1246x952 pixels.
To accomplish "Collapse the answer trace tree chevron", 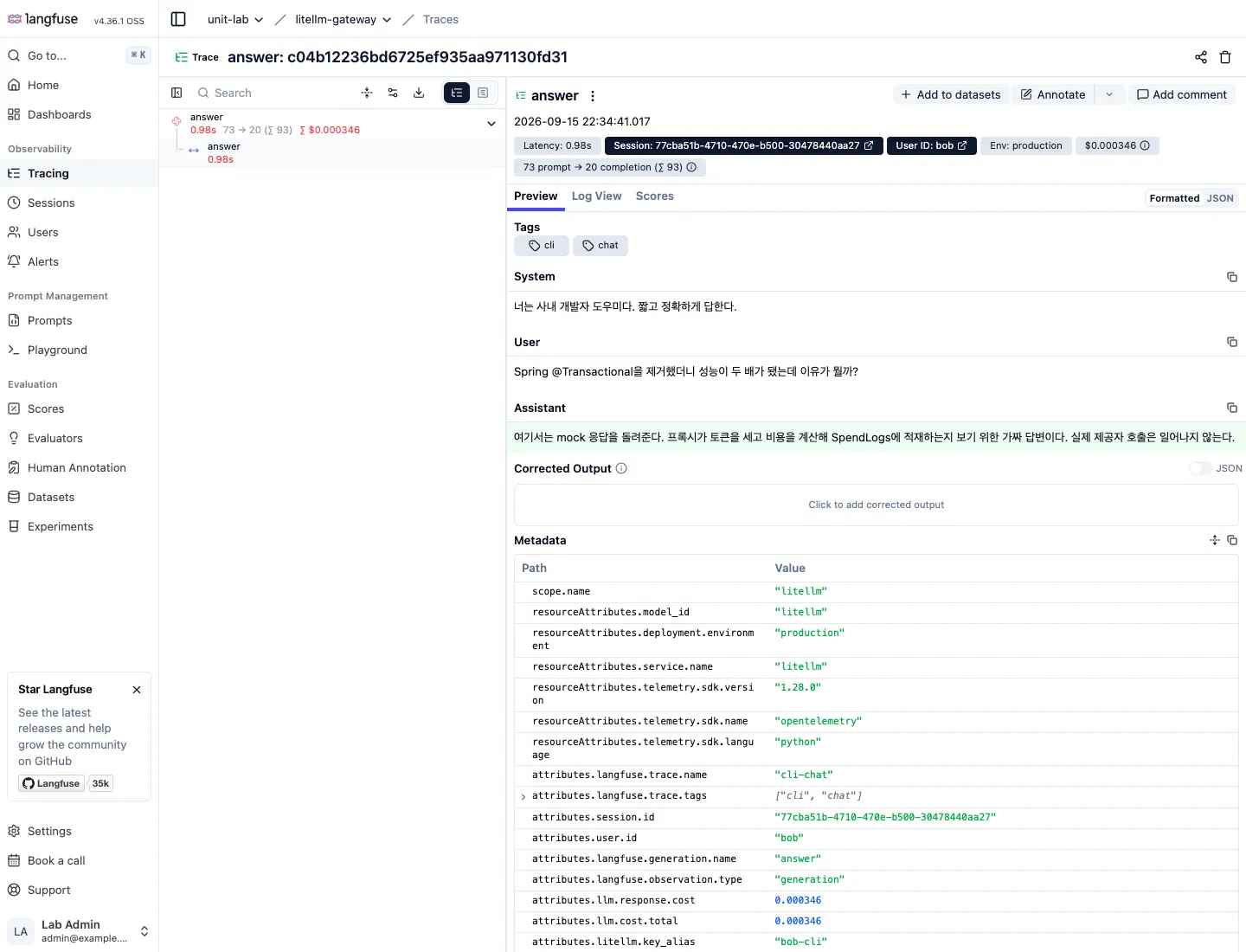I will [x=491, y=124].
